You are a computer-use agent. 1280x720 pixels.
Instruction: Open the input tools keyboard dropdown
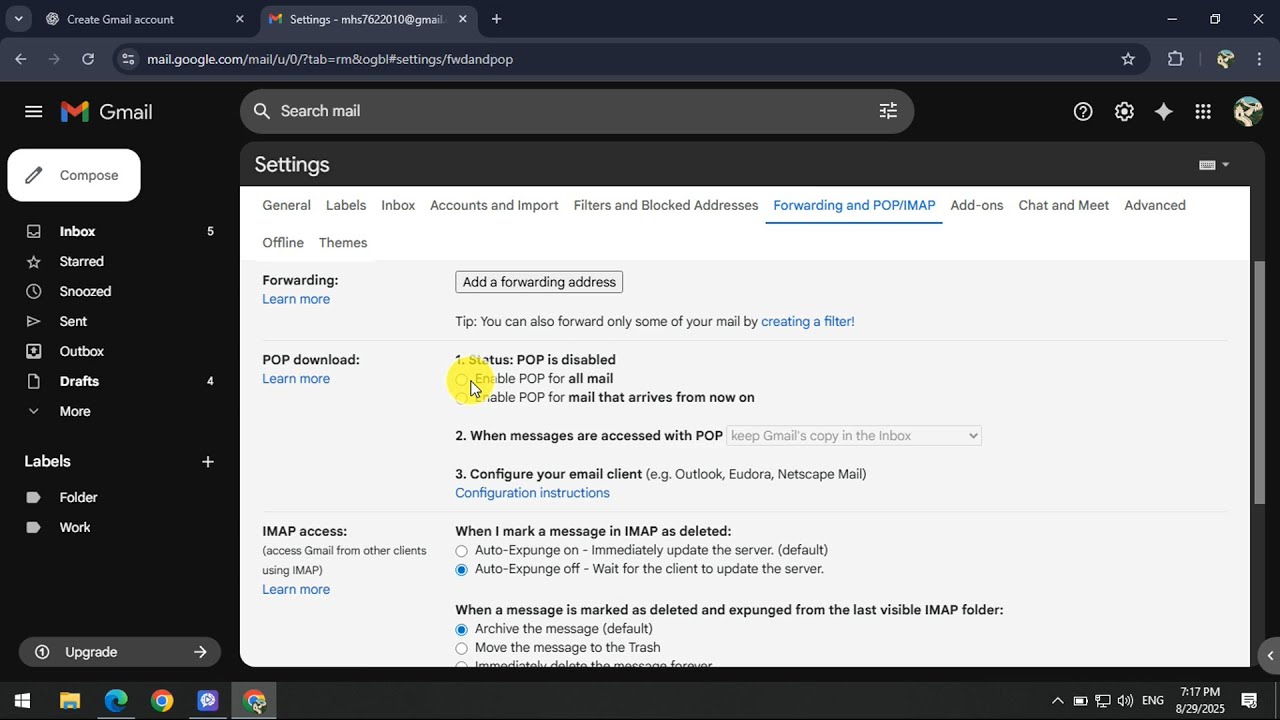click(1214, 165)
